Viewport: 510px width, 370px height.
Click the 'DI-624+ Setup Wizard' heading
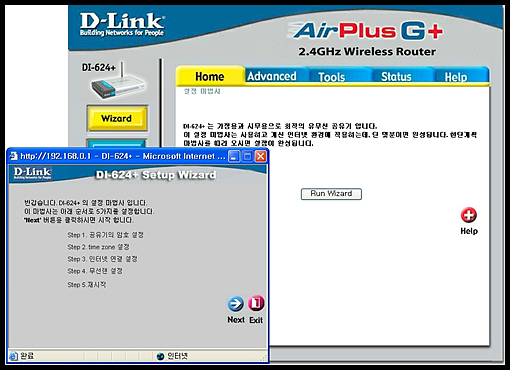click(x=156, y=175)
